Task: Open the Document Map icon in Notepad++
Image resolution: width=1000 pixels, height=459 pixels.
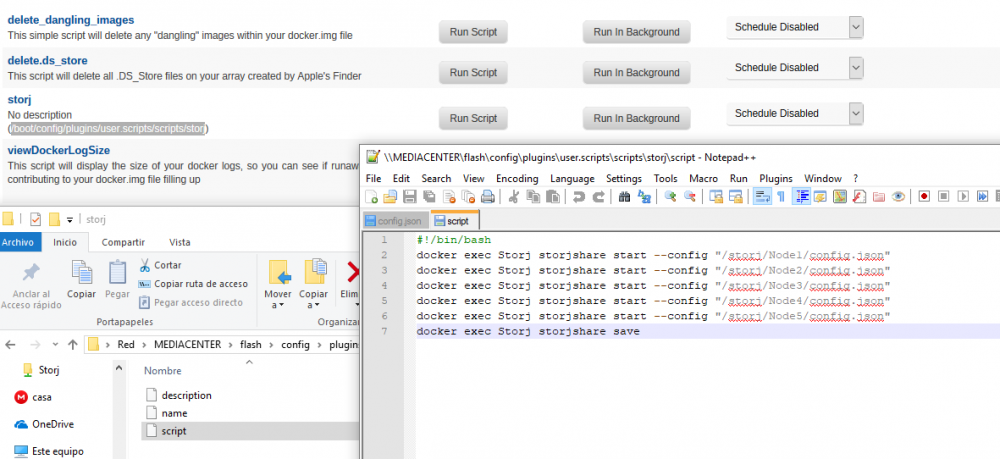Action: coord(840,196)
